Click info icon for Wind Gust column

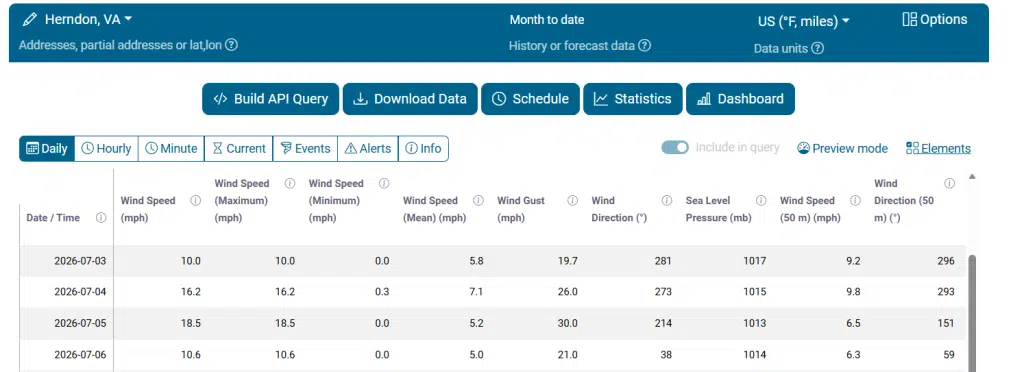(x=573, y=201)
